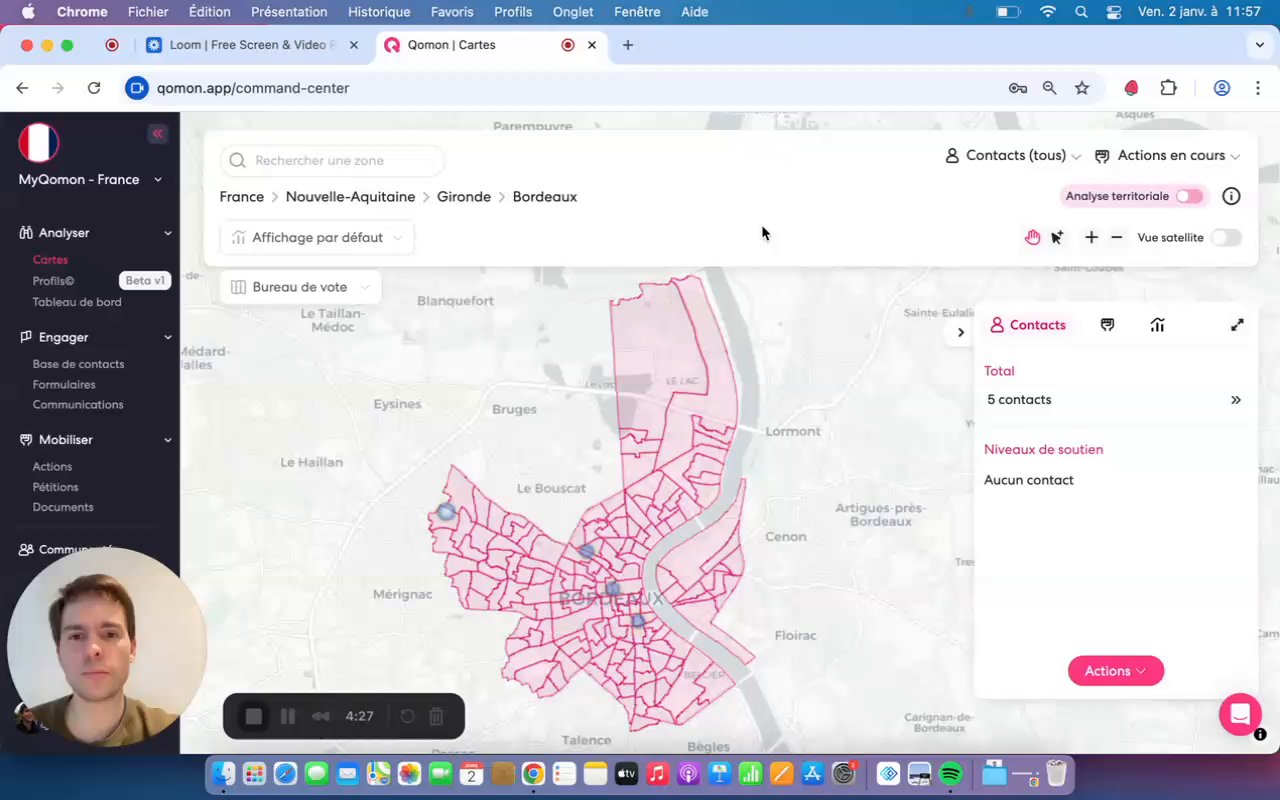Open the Historique menu in menu bar
Image resolution: width=1280 pixels, height=800 pixels.
point(379,12)
